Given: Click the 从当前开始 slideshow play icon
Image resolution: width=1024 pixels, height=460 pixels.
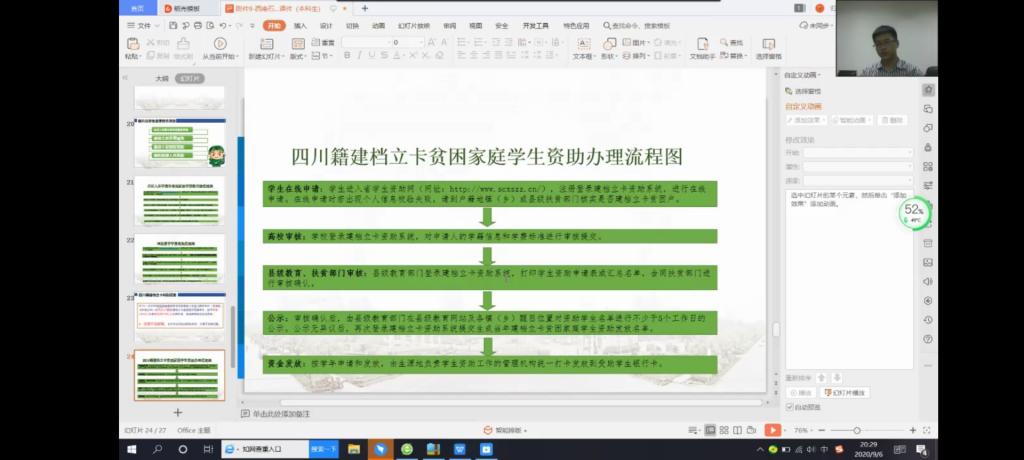Looking at the screenshot, I should coord(220,43).
